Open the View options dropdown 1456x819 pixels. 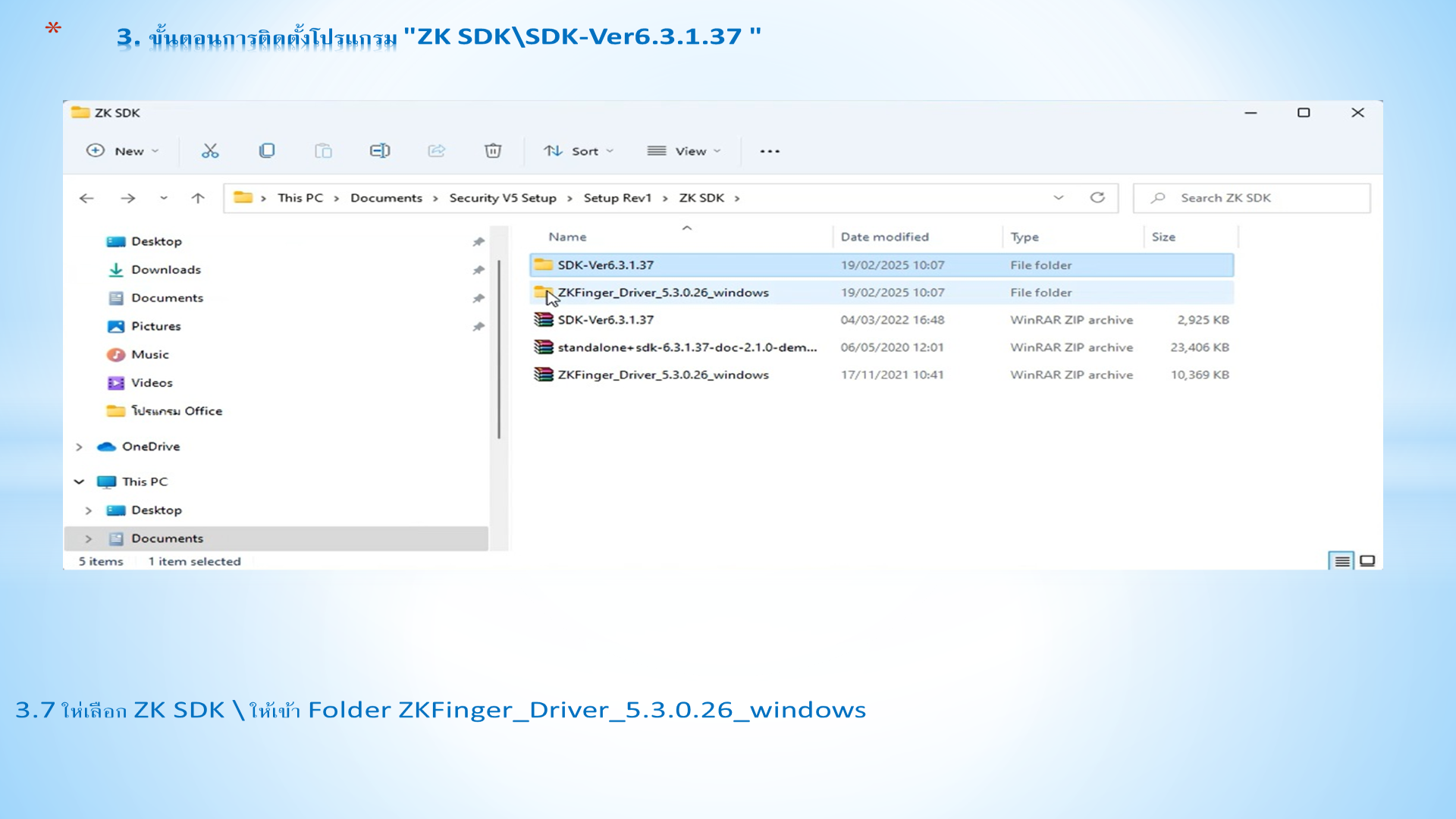click(684, 151)
